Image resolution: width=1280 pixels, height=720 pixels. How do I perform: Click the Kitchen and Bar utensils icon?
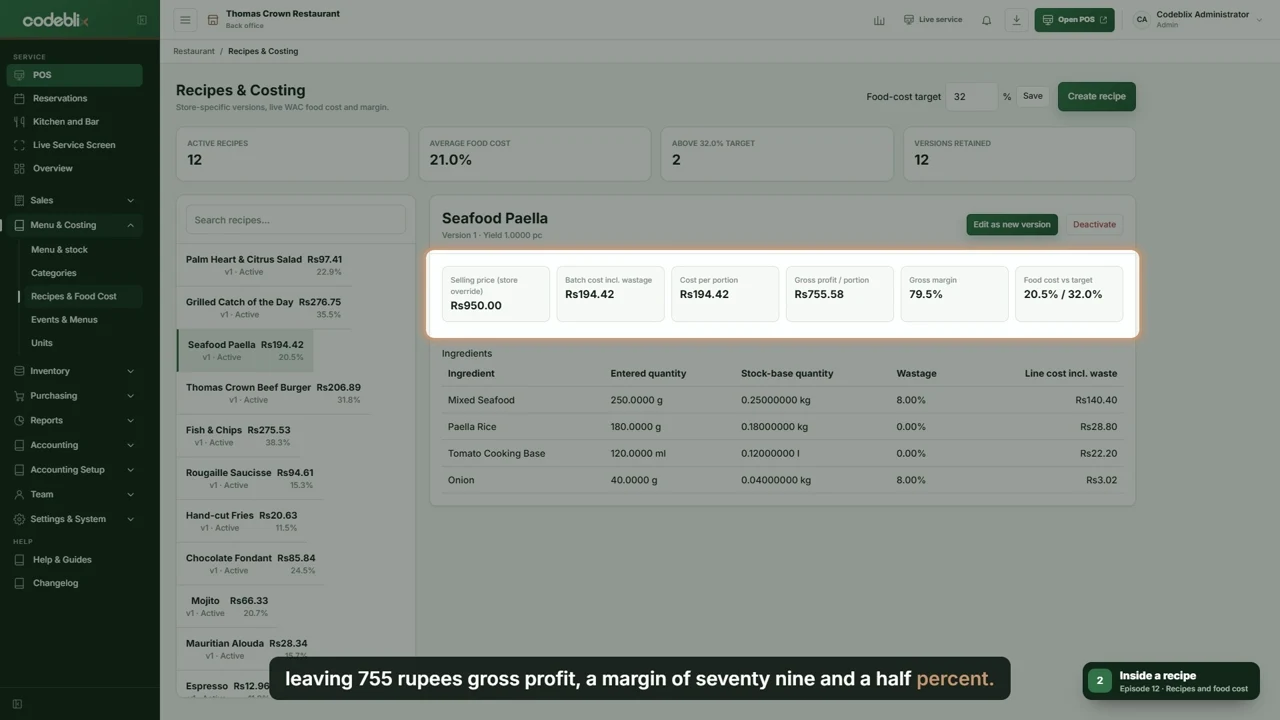(x=20, y=122)
